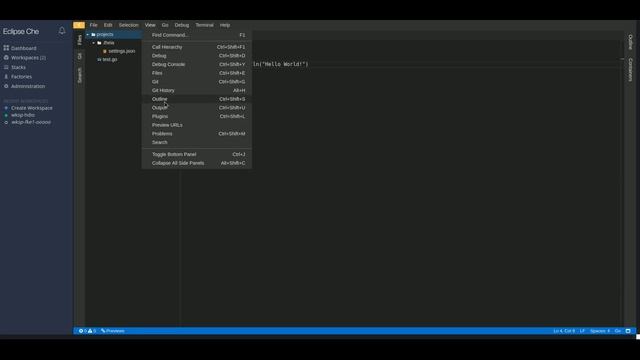Choose Preview URLs in the View menu

pyautogui.click(x=197, y=125)
